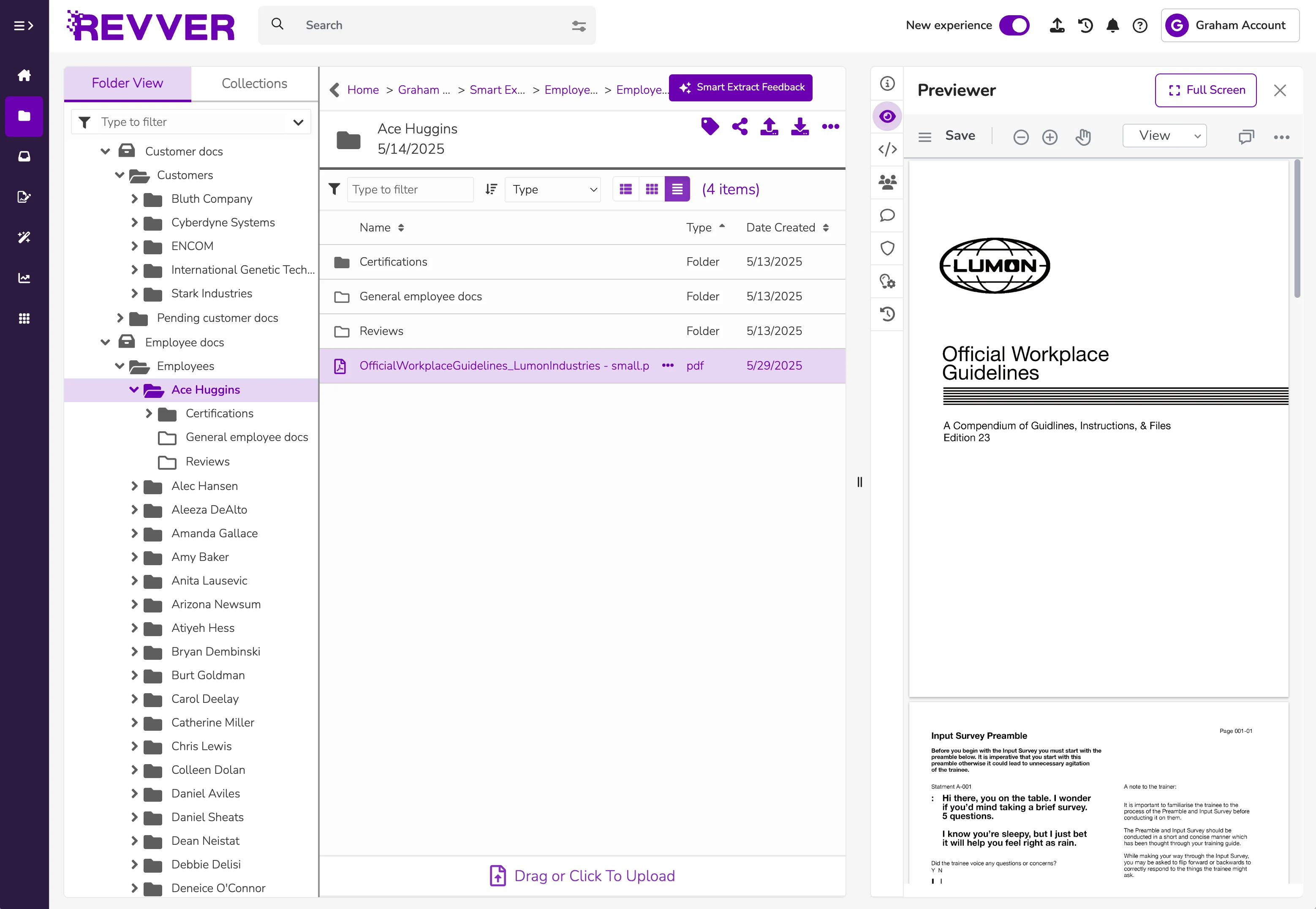Image resolution: width=1316 pixels, height=909 pixels.
Task: Click zoom in plus icon in previewer
Action: [x=1050, y=137]
